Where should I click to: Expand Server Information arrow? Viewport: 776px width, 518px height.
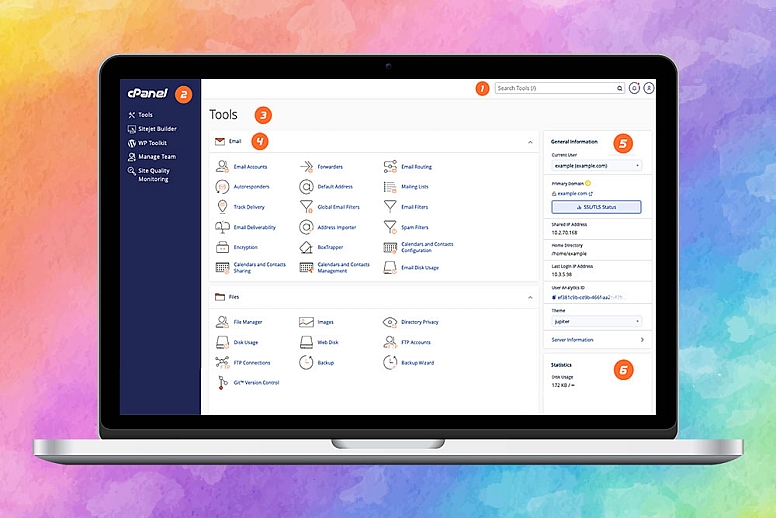point(642,340)
